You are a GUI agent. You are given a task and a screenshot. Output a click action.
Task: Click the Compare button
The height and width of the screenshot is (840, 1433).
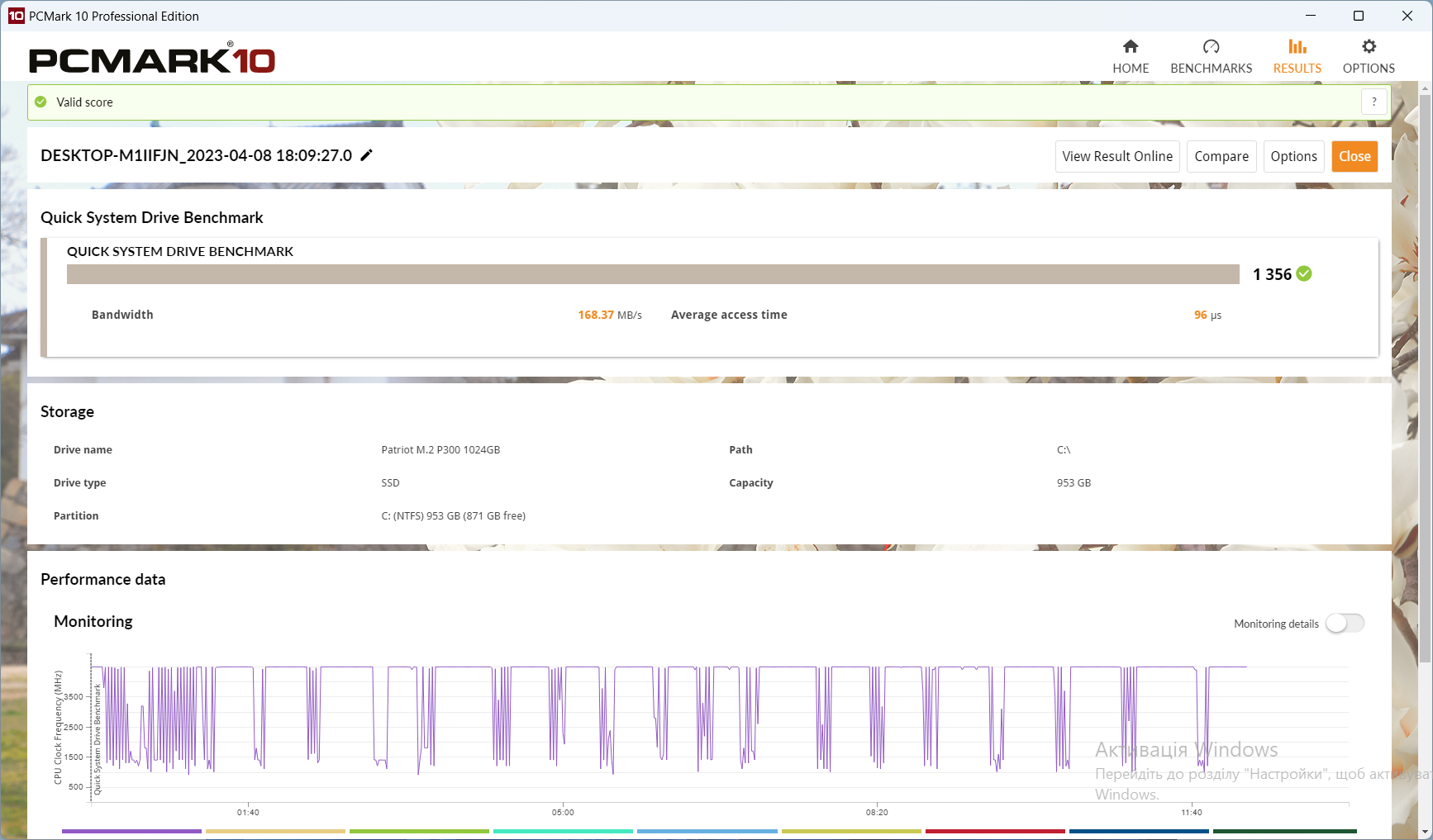click(1221, 156)
